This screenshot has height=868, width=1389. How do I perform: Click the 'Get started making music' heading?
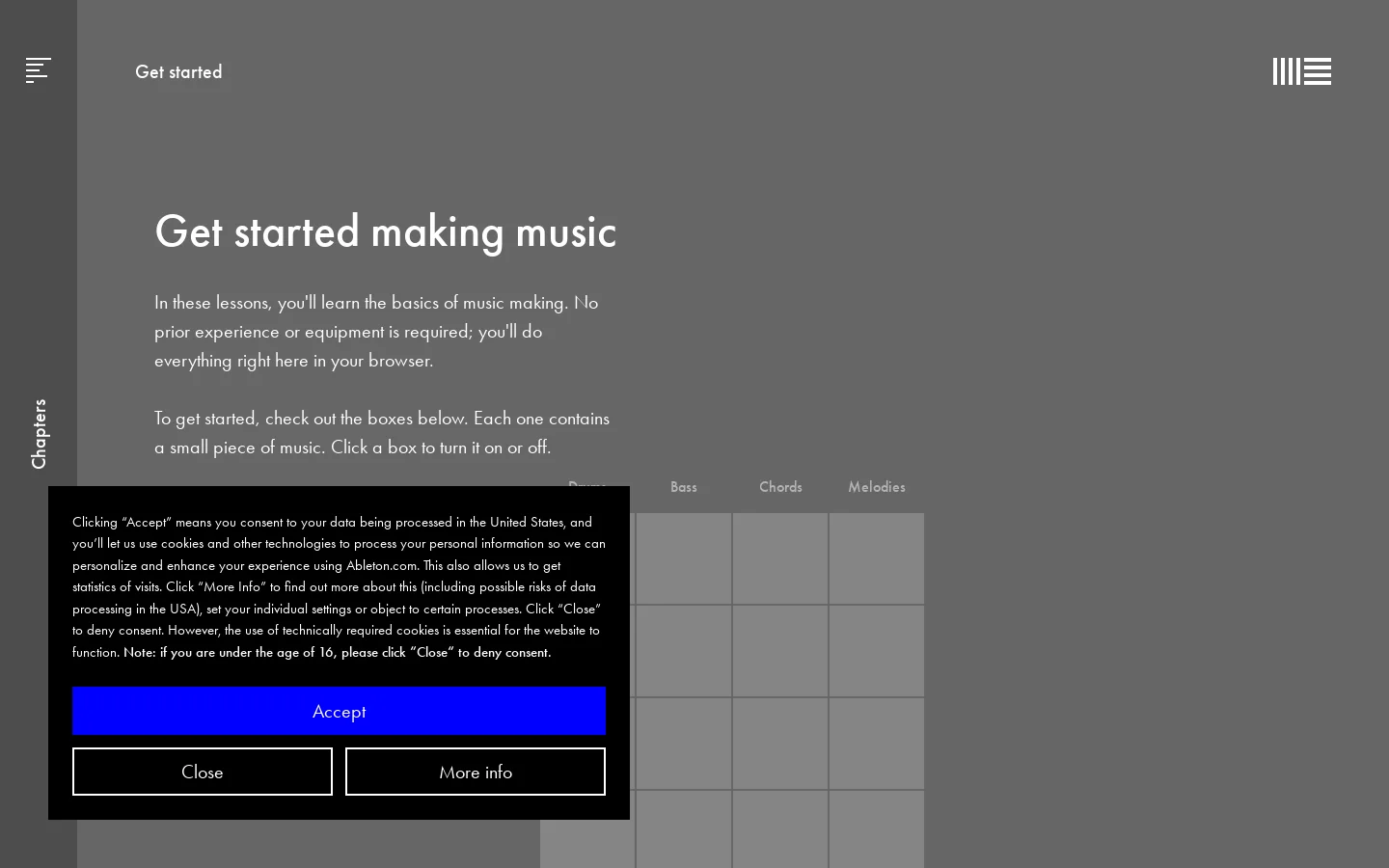(x=386, y=232)
